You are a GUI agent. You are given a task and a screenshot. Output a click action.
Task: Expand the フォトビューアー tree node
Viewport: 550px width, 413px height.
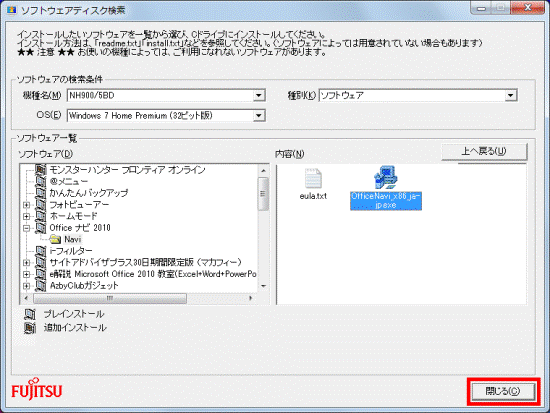[27, 205]
